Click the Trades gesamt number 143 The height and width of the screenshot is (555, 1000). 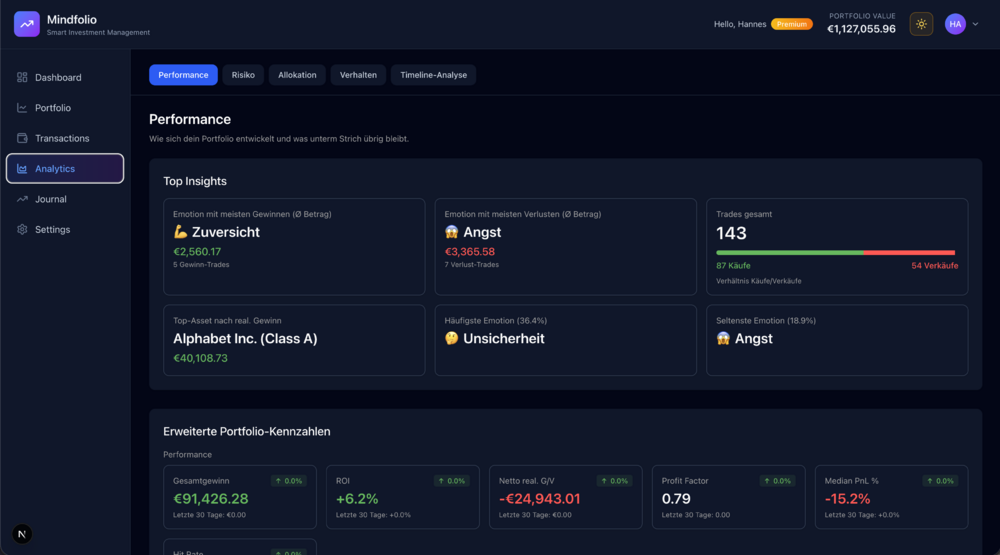(731, 233)
